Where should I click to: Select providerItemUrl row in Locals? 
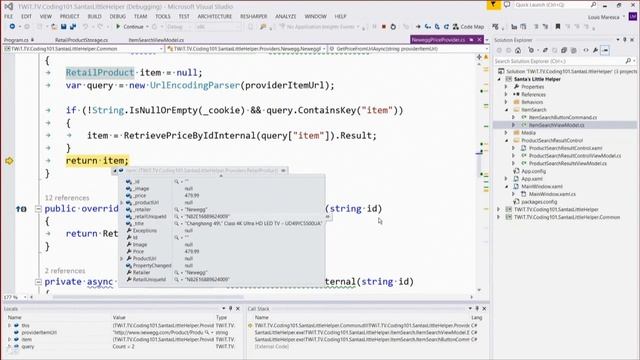[122, 333]
